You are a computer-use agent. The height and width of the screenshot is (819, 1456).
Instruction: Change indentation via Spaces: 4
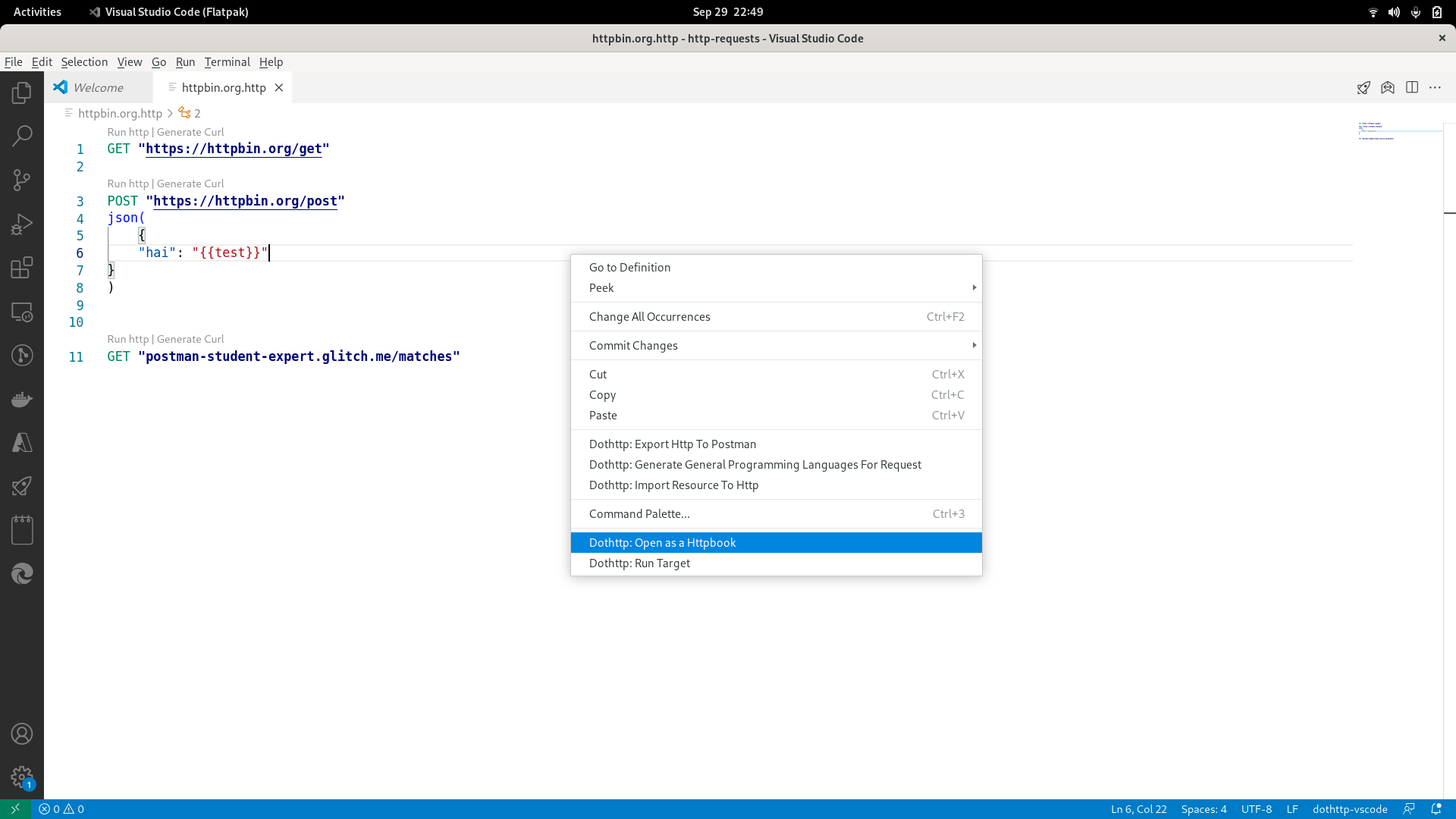[1203, 809]
